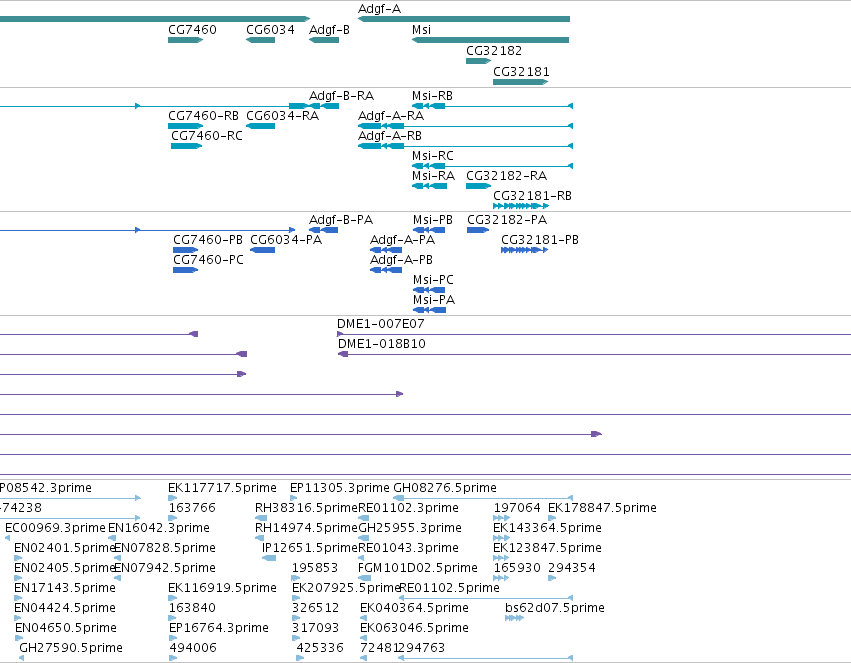Click the Adgf-A gene label
The width and height of the screenshot is (851, 663).
(379, 9)
